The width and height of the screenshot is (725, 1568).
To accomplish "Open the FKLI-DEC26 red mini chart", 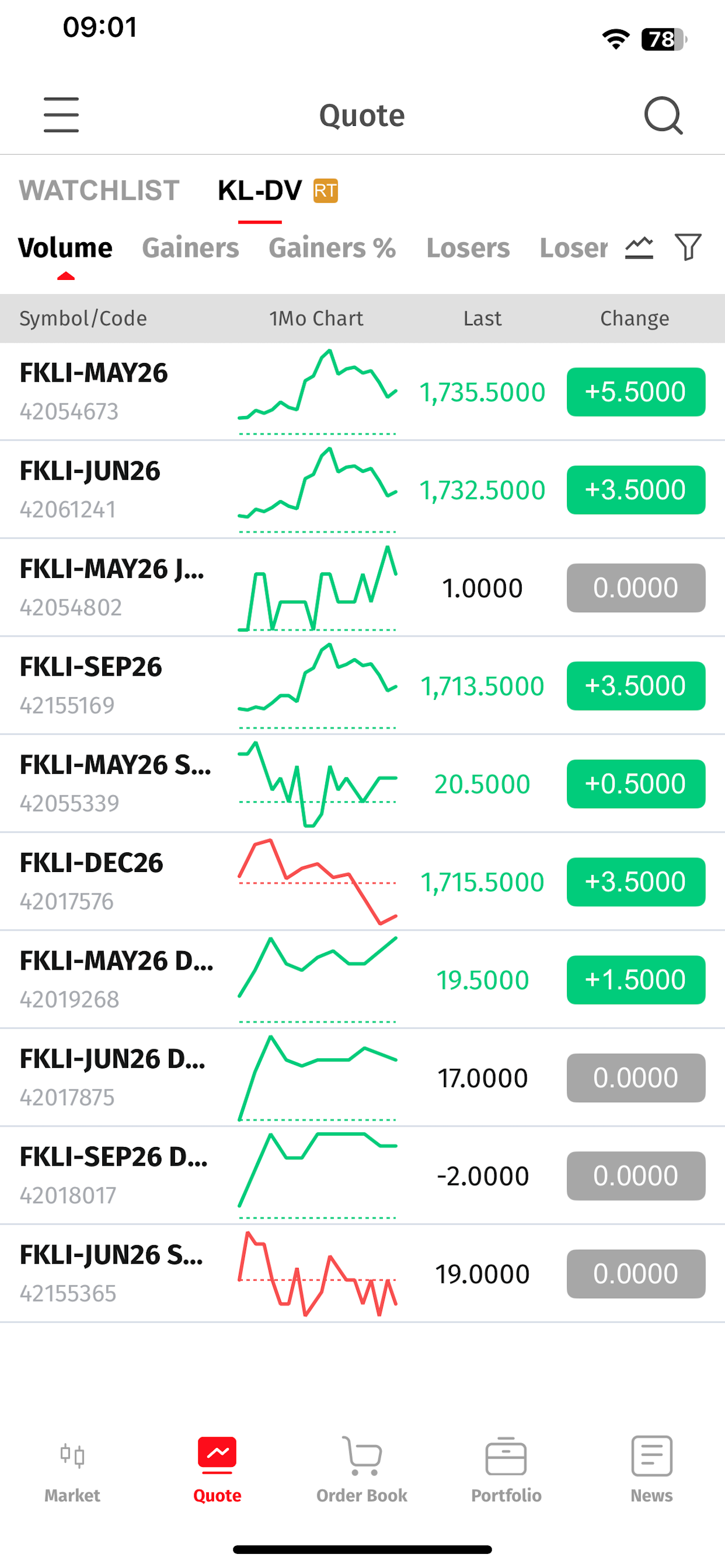I will [x=317, y=882].
